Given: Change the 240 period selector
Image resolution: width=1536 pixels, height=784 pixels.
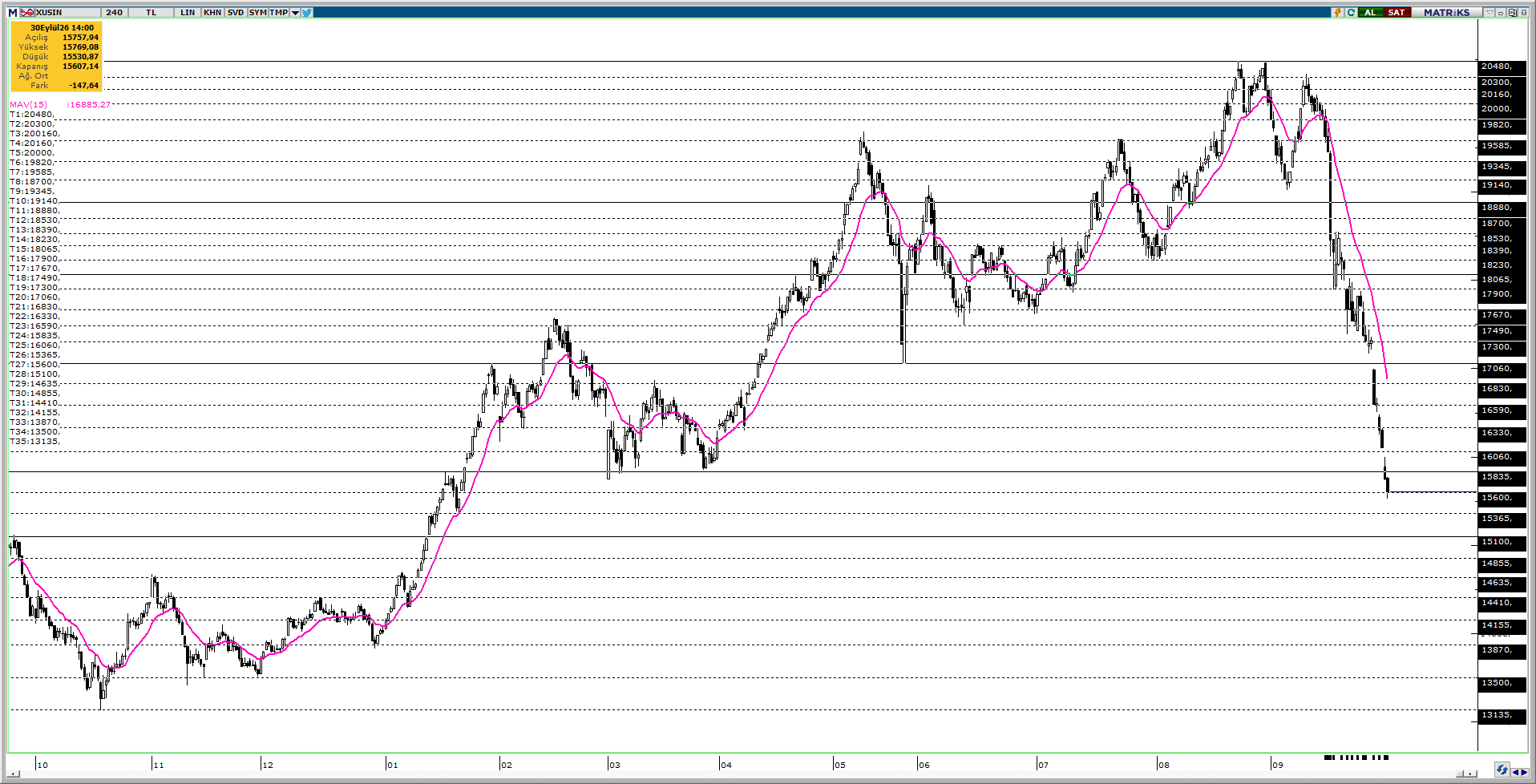Looking at the screenshot, I should pos(115,13).
